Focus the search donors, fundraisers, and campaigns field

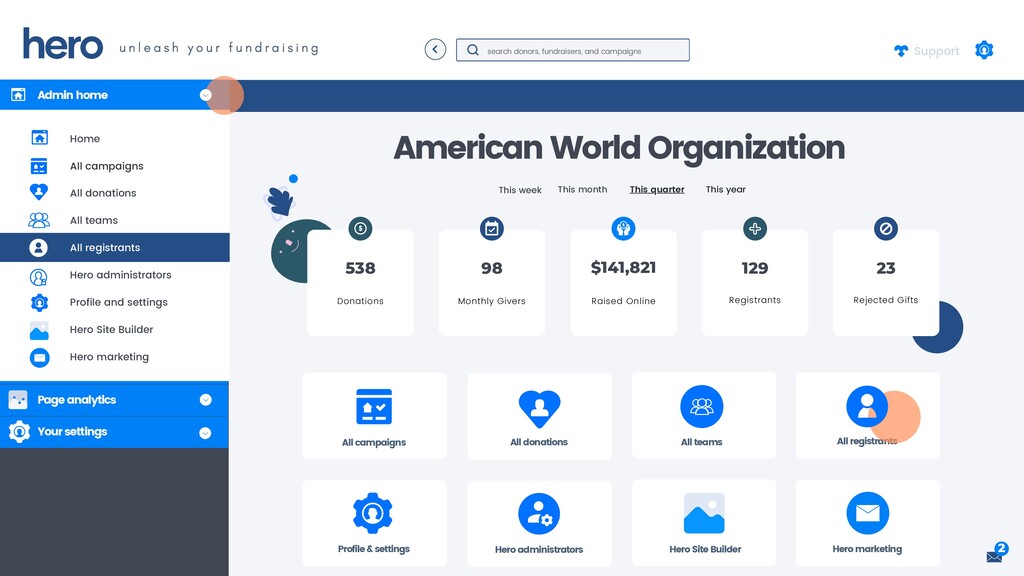573,50
